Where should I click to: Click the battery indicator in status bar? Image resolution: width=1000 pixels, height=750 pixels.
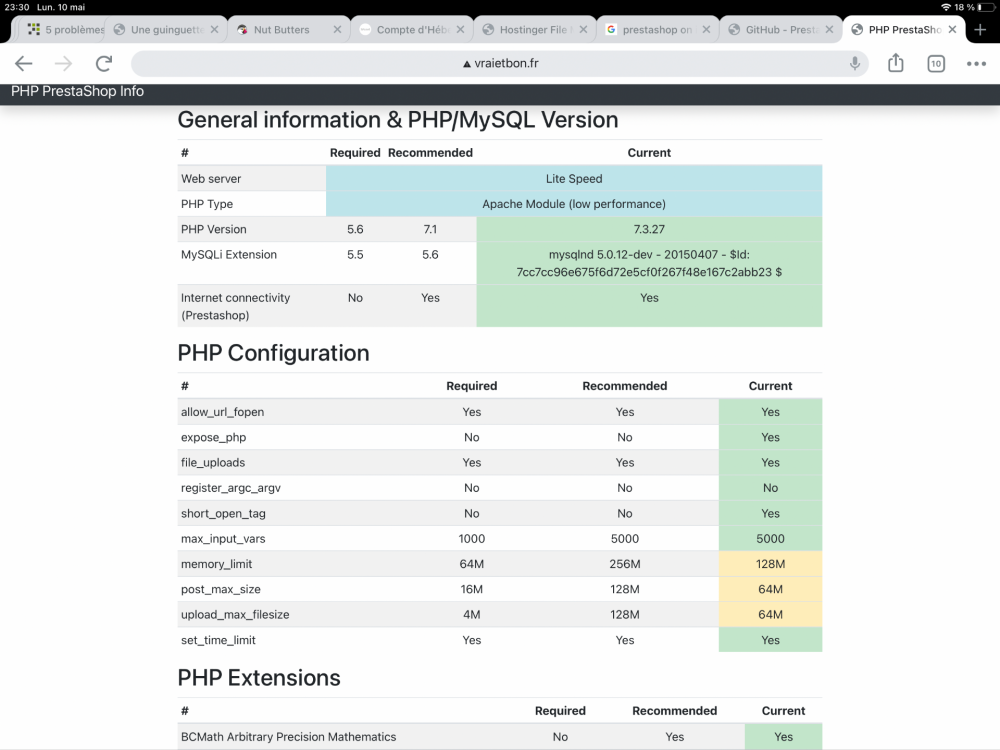985,7
